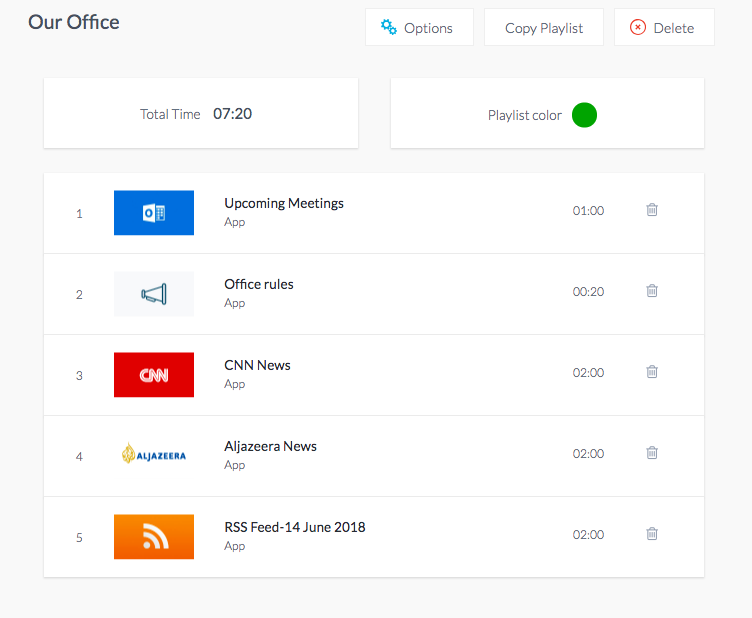Image resolution: width=752 pixels, height=618 pixels.
Task: Change the green playlist color swatch
Action: [x=584, y=115]
